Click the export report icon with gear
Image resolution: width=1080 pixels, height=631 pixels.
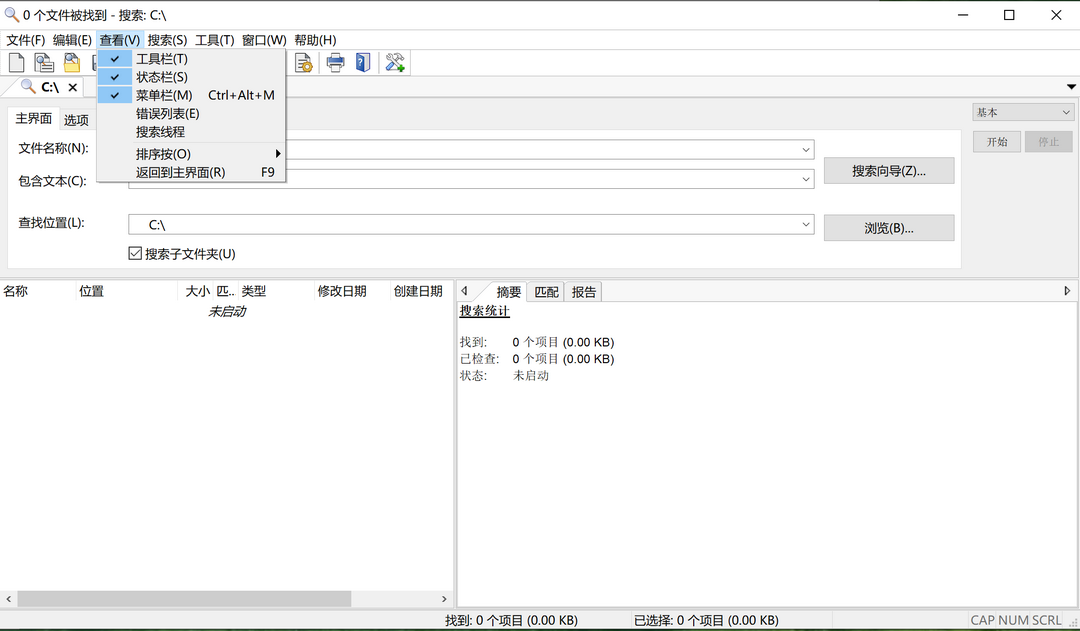pyautogui.click(x=303, y=62)
